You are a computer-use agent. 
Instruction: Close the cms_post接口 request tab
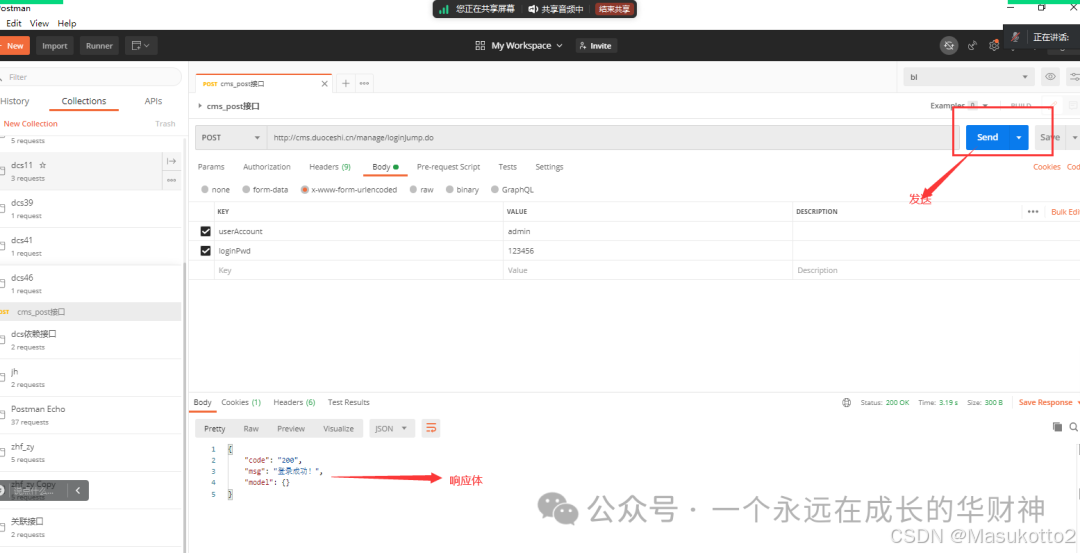pyautogui.click(x=325, y=83)
